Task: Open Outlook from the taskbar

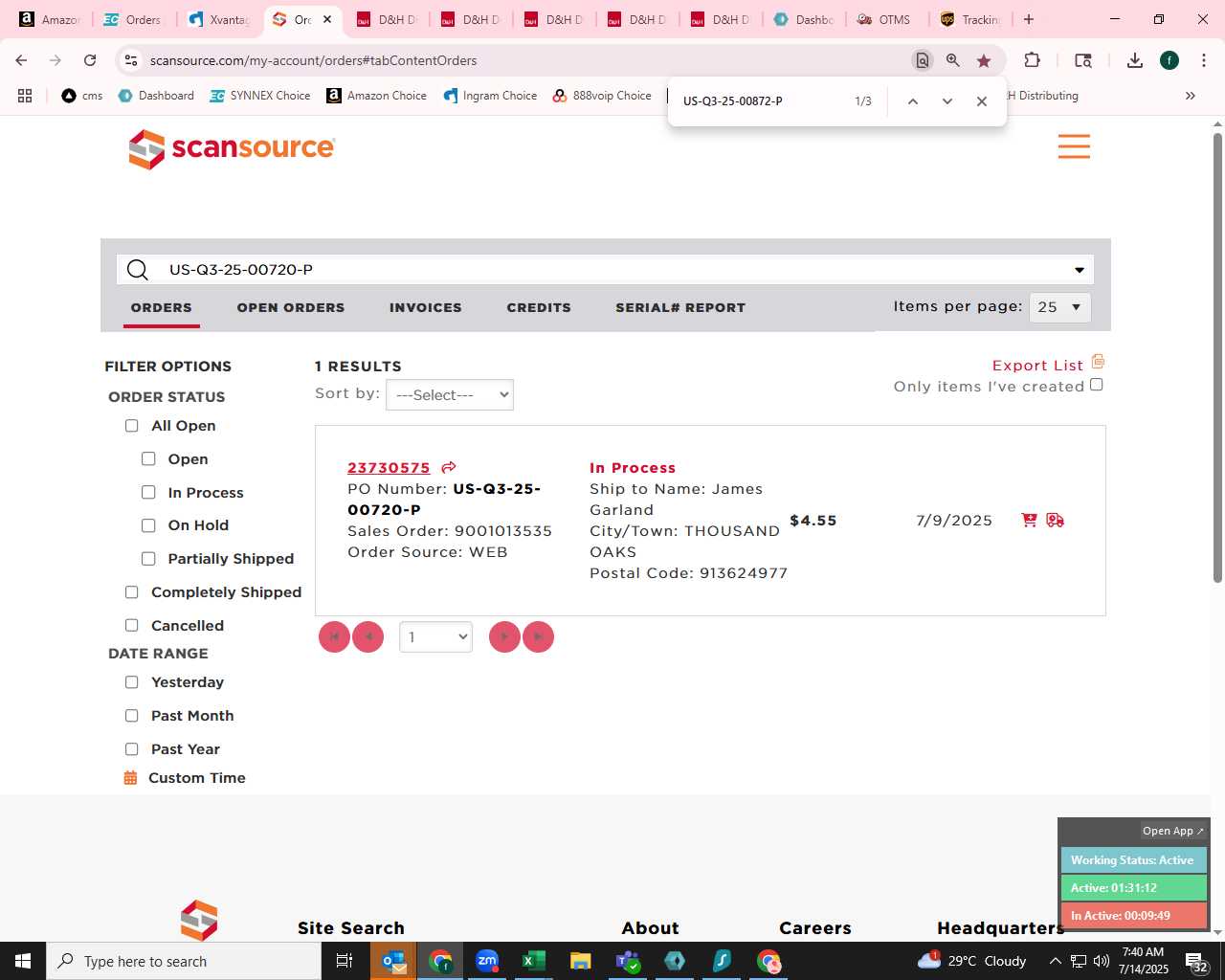Action: [393, 961]
